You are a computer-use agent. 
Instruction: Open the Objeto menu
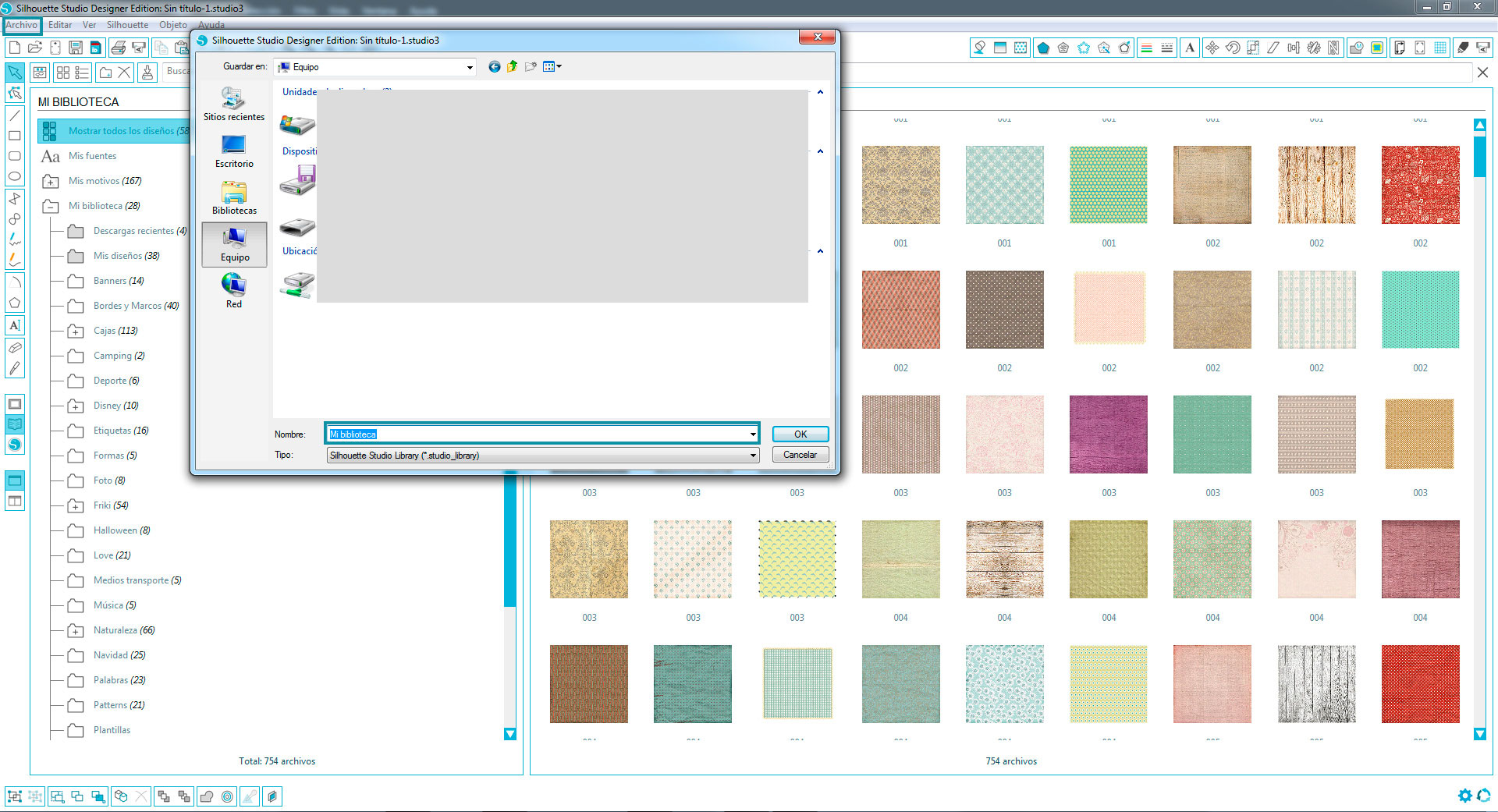click(x=173, y=25)
